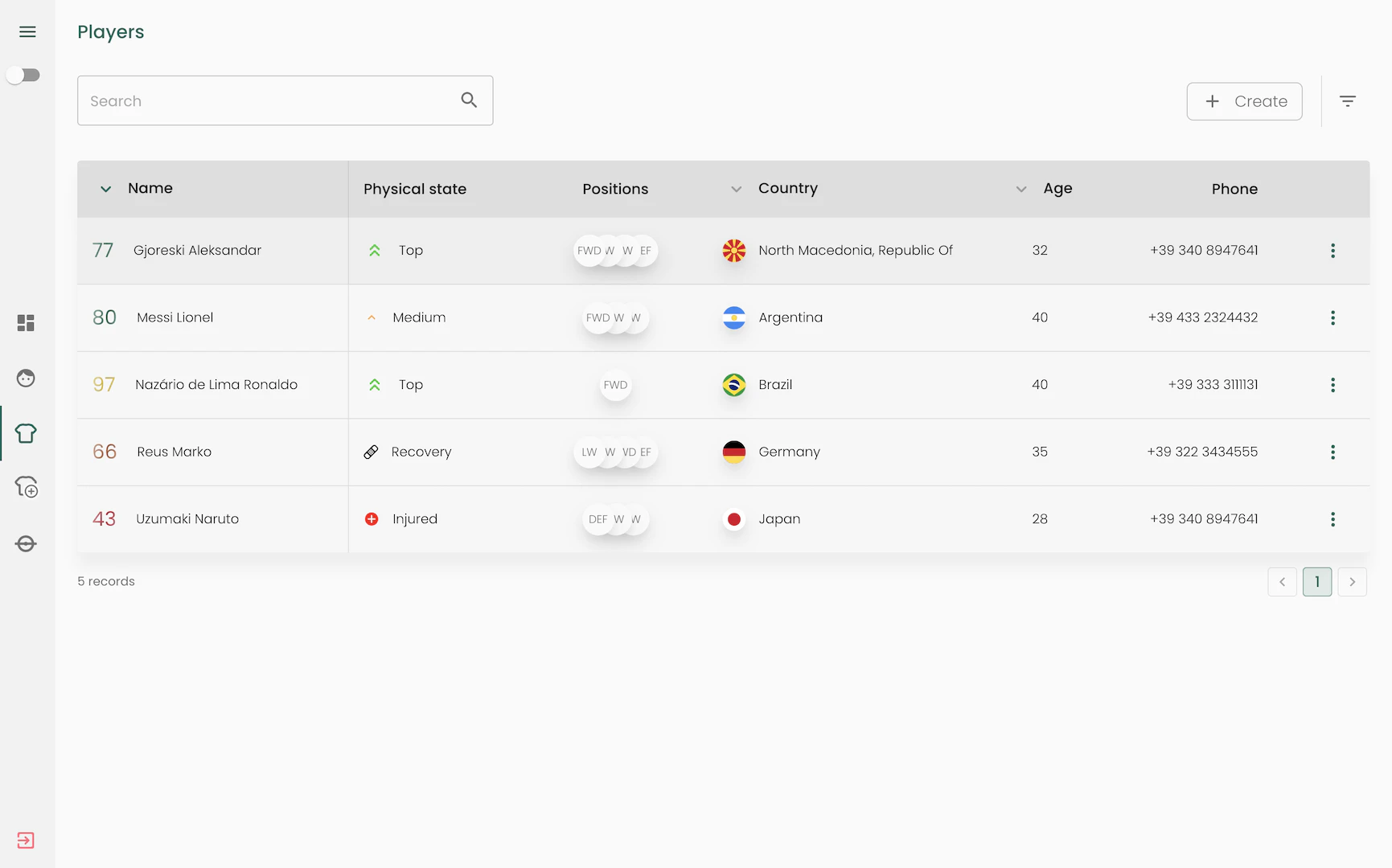Open row menu for Uzumaki Naruto
The image size is (1392, 868).
pyautogui.click(x=1332, y=519)
